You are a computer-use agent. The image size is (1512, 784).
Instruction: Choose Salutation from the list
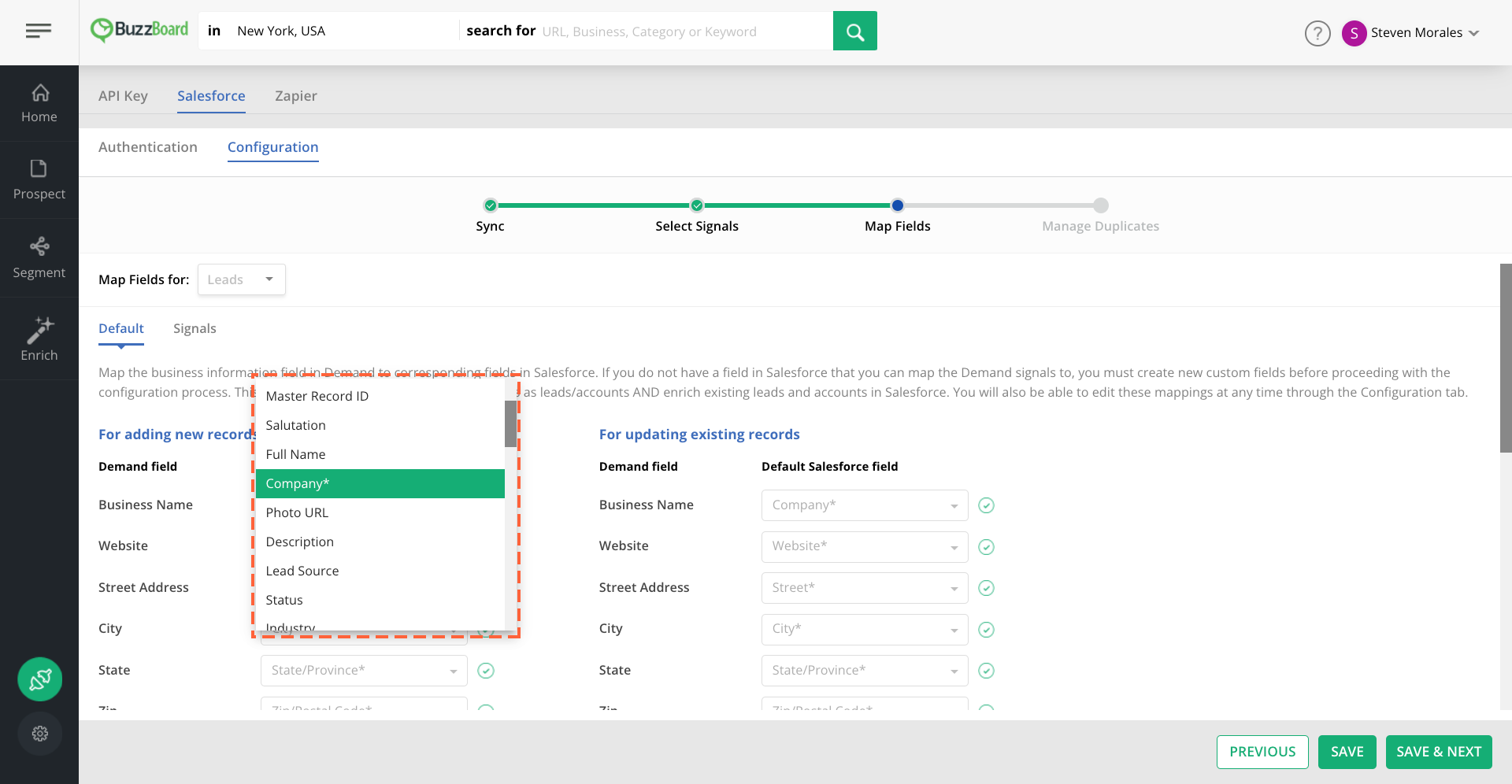tap(380, 425)
